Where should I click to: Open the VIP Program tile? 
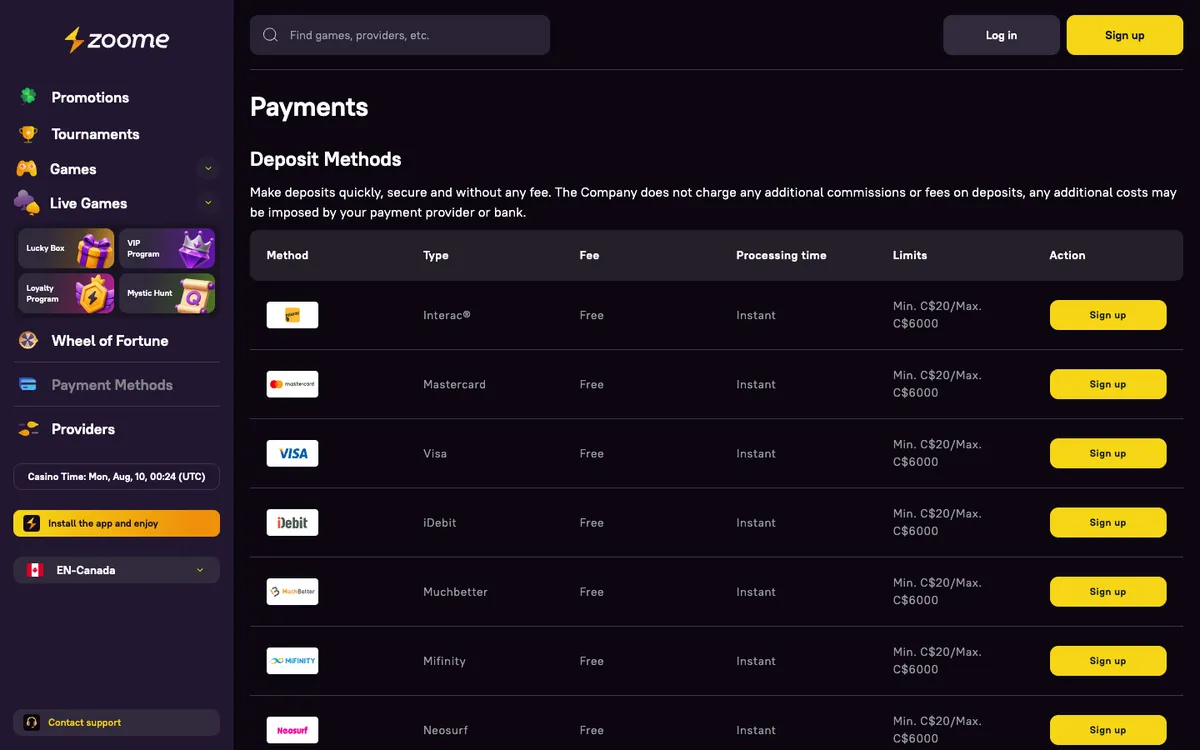(167, 248)
